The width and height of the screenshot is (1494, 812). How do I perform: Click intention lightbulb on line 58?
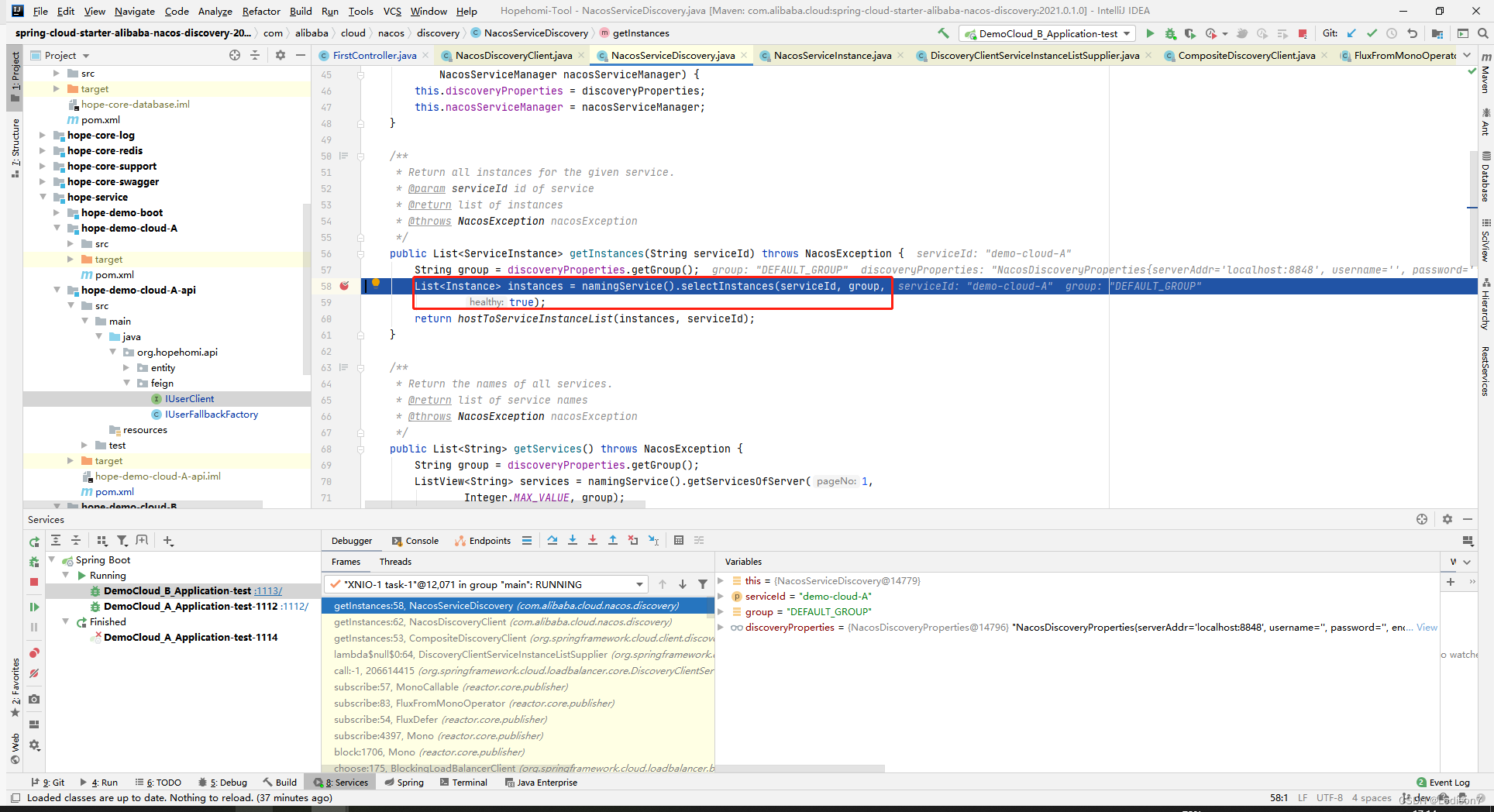click(376, 284)
